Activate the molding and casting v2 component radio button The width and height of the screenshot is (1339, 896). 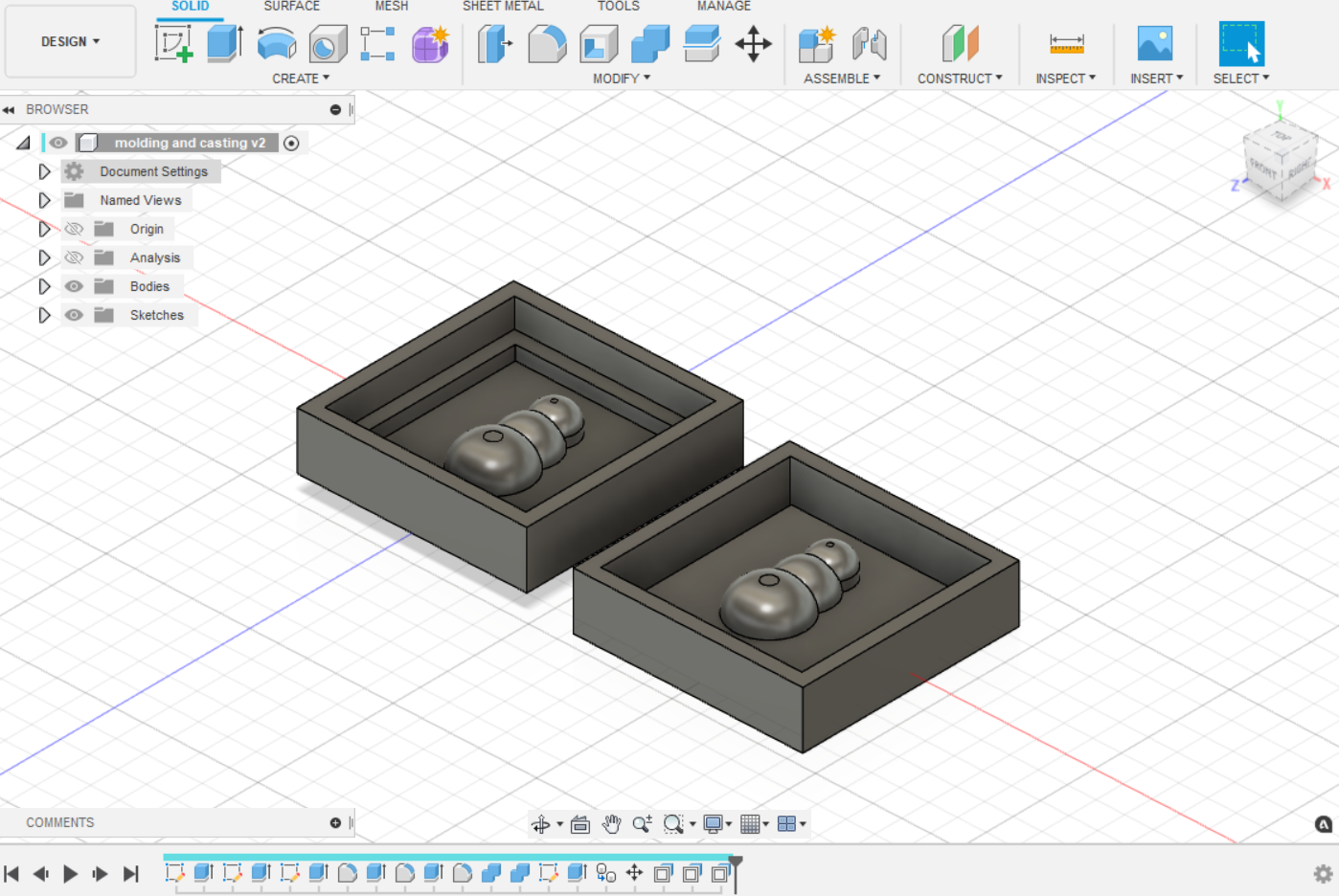tap(291, 144)
